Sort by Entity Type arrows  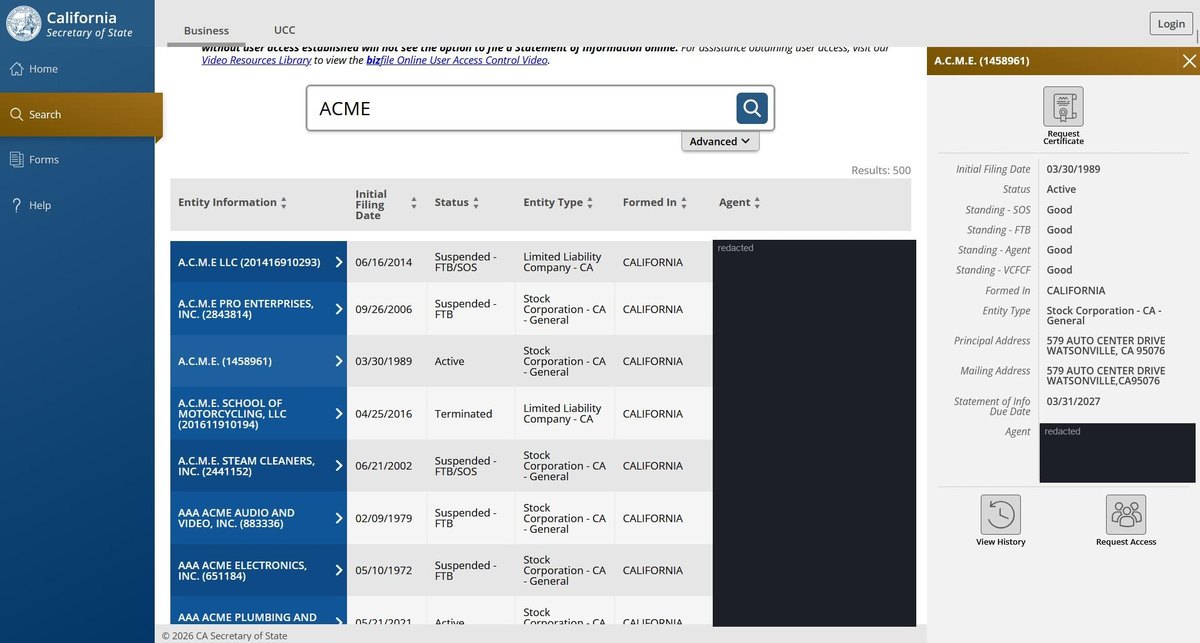click(590, 203)
